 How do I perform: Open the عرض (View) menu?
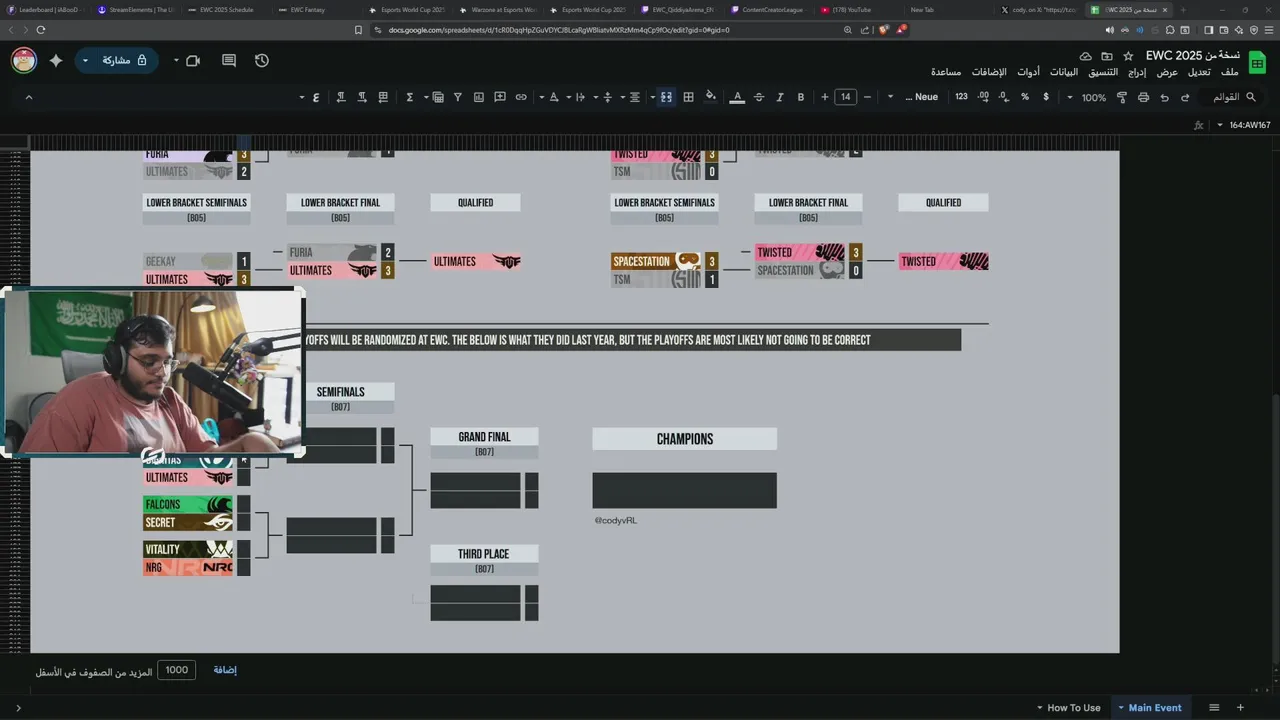1167,72
